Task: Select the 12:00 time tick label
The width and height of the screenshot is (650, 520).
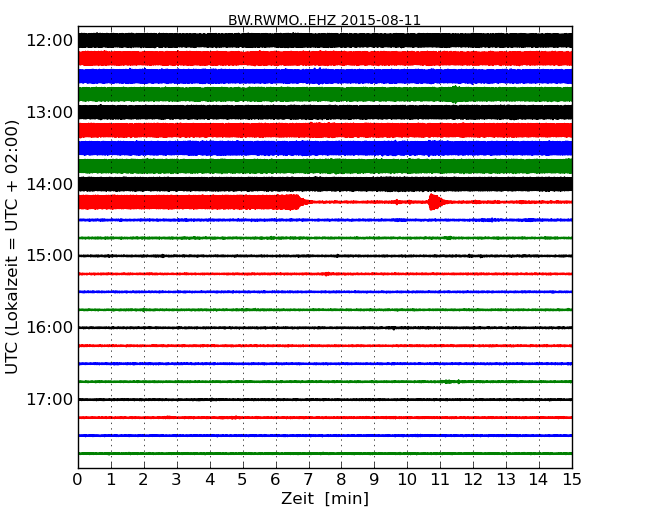Action: pos(50,41)
